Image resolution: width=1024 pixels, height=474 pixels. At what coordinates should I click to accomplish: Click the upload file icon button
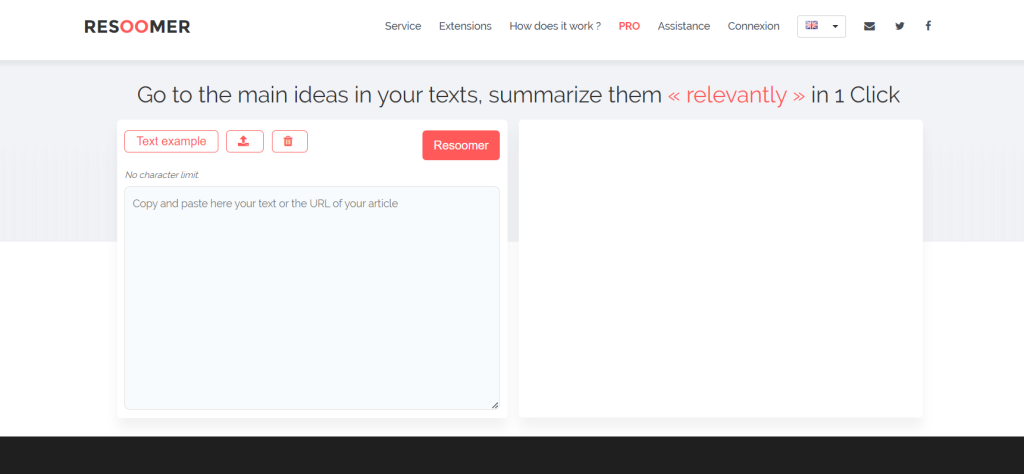click(244, 142)
